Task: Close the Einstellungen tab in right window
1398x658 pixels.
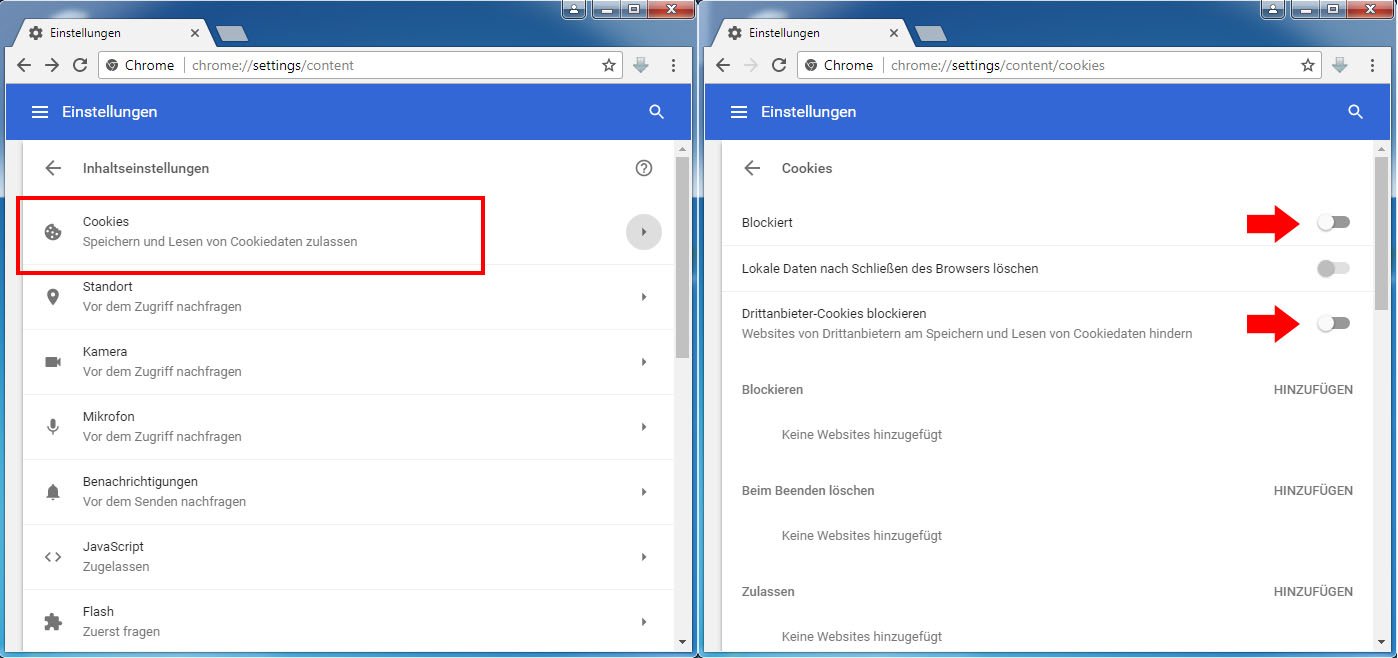Action: pyautogui.click(x=894, y=33)
